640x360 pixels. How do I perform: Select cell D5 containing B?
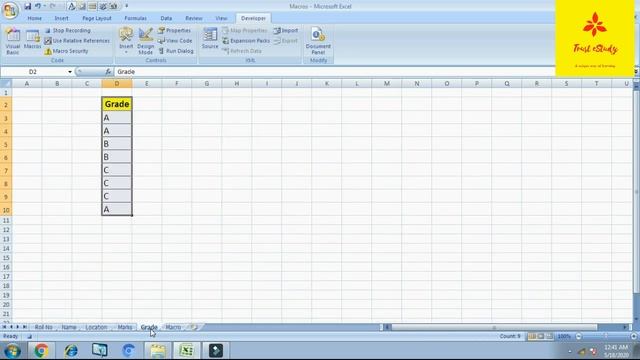(117, 144)
